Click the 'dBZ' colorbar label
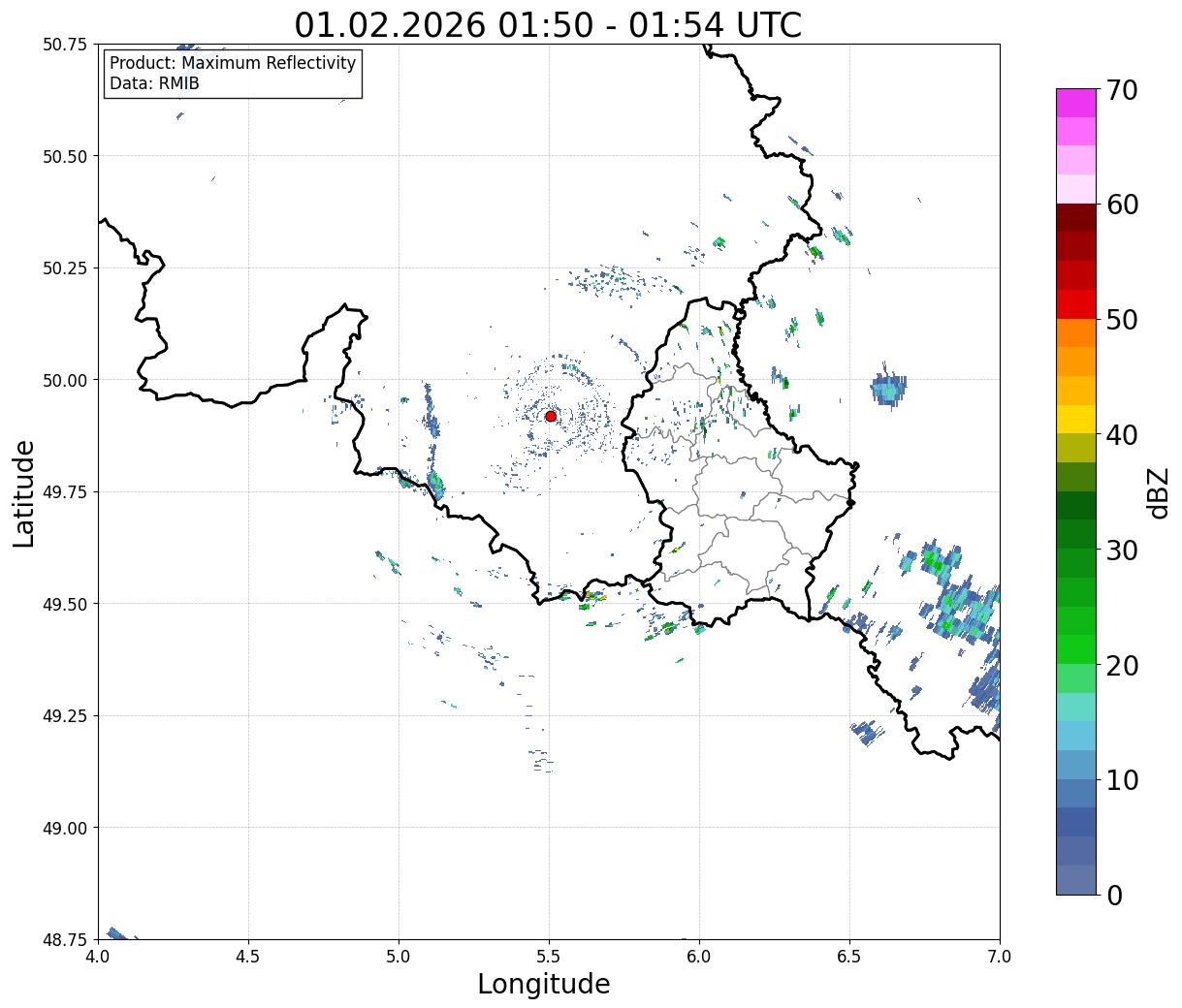The image size is (1182, 1008). [1158, 491]
